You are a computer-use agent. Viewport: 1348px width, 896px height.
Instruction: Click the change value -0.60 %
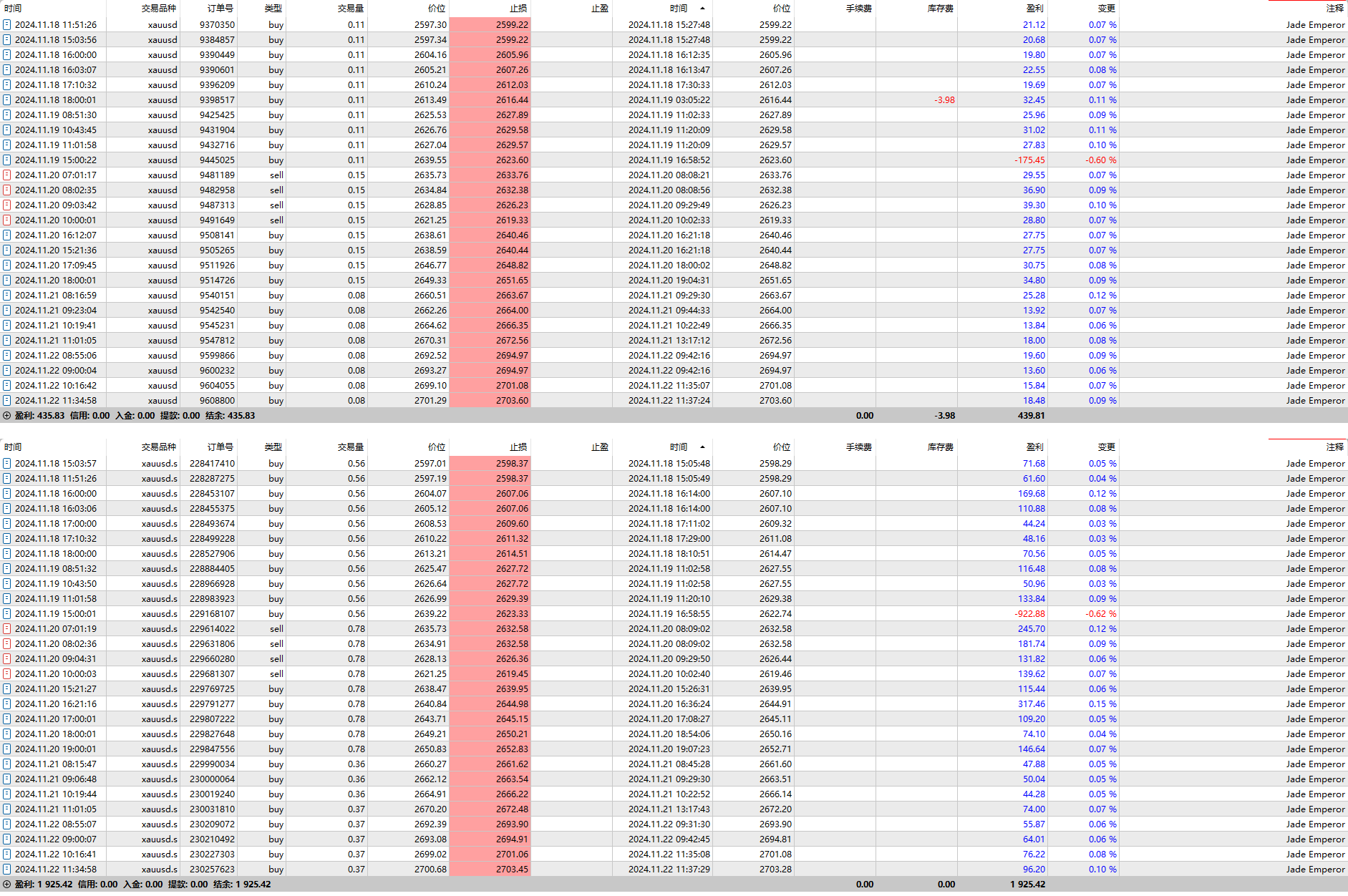(x=1100, y=160)
